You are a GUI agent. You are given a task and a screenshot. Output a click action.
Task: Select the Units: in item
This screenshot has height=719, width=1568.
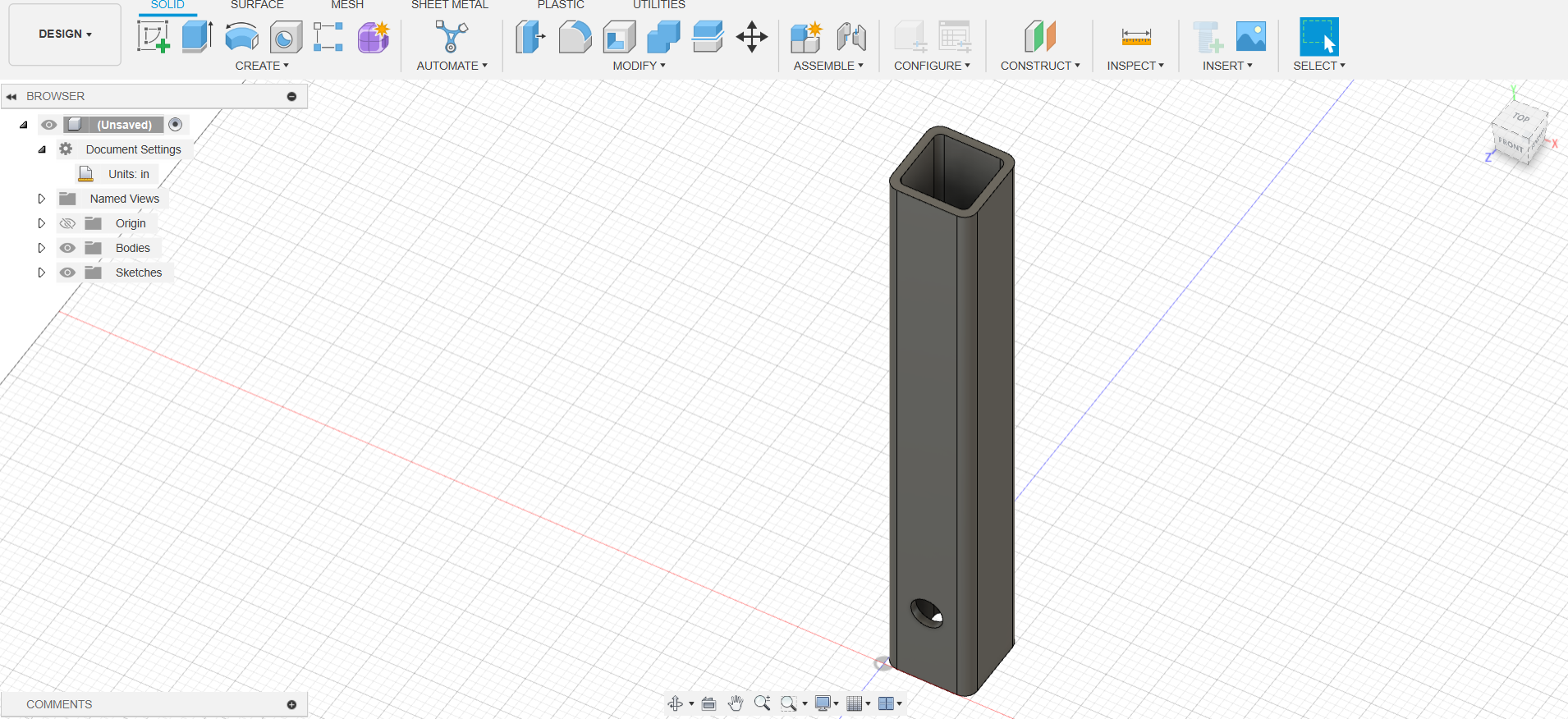pyautogui.click(x=129, y=174)
